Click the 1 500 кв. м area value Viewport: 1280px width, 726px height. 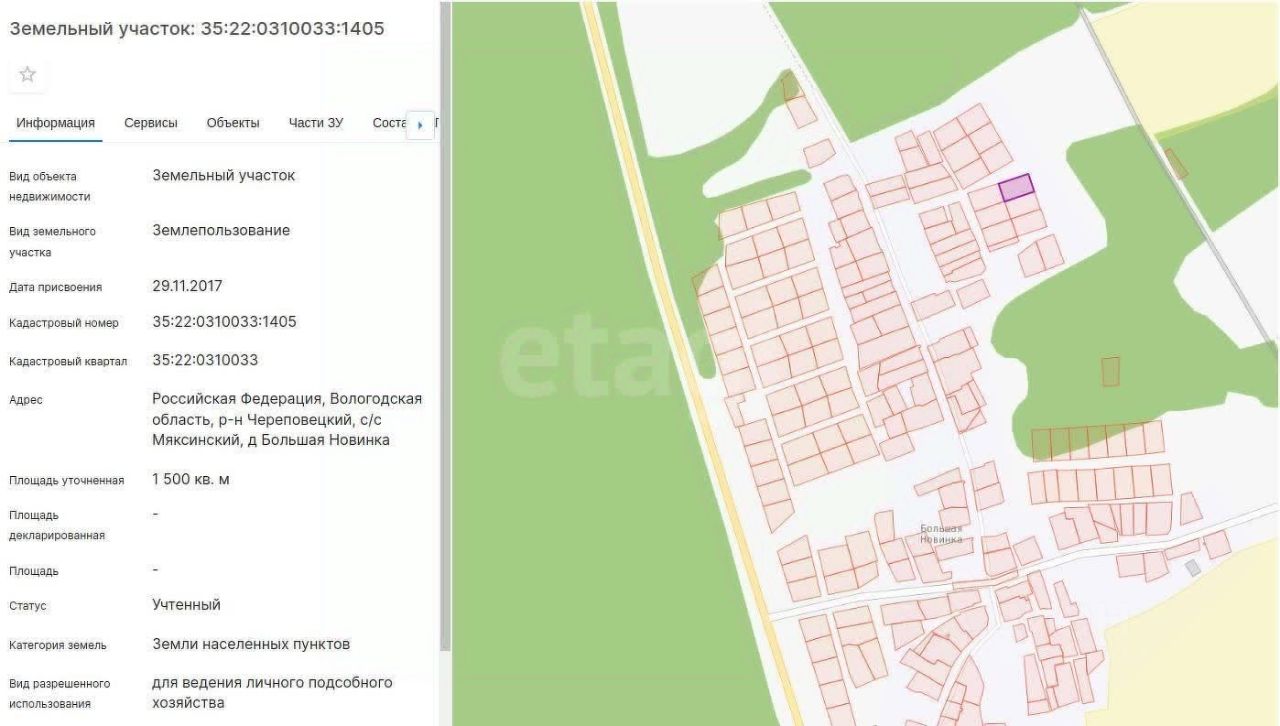191,479
